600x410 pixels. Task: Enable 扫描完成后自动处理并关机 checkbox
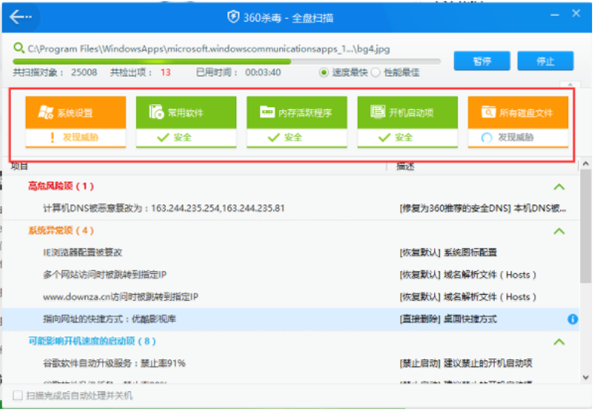18,395
